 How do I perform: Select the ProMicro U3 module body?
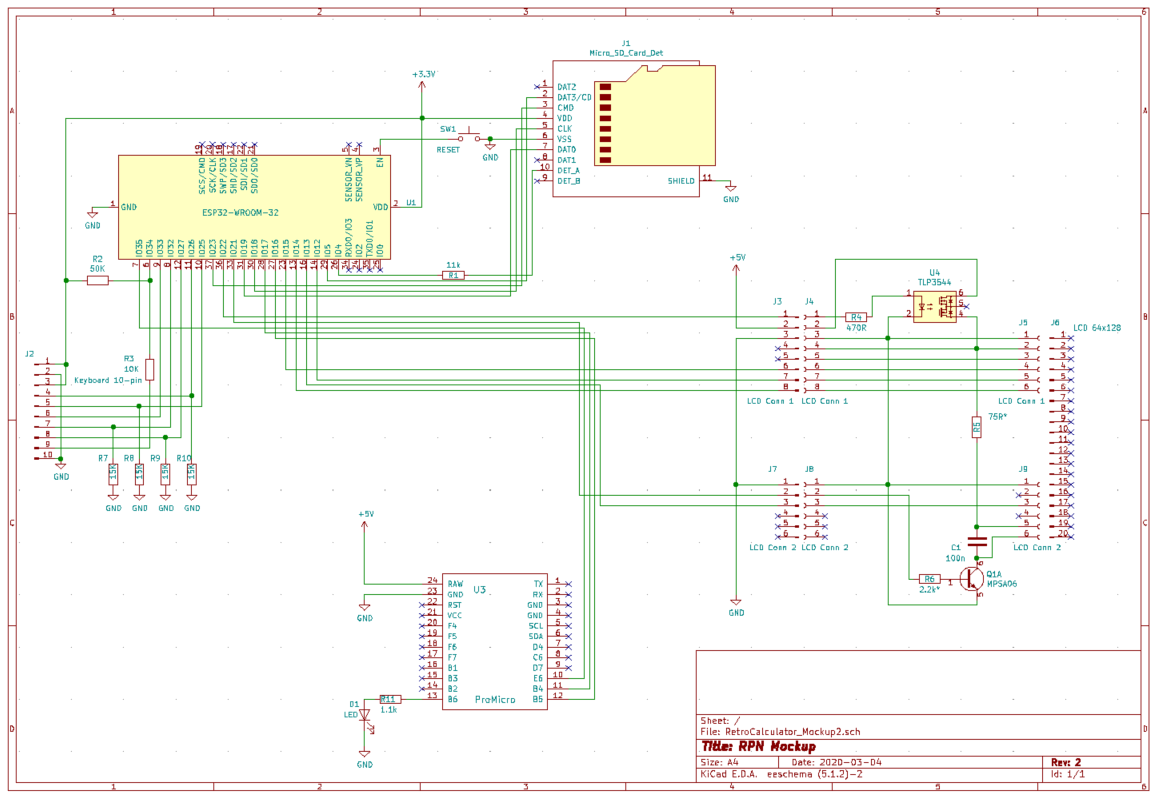pos(494,640)
